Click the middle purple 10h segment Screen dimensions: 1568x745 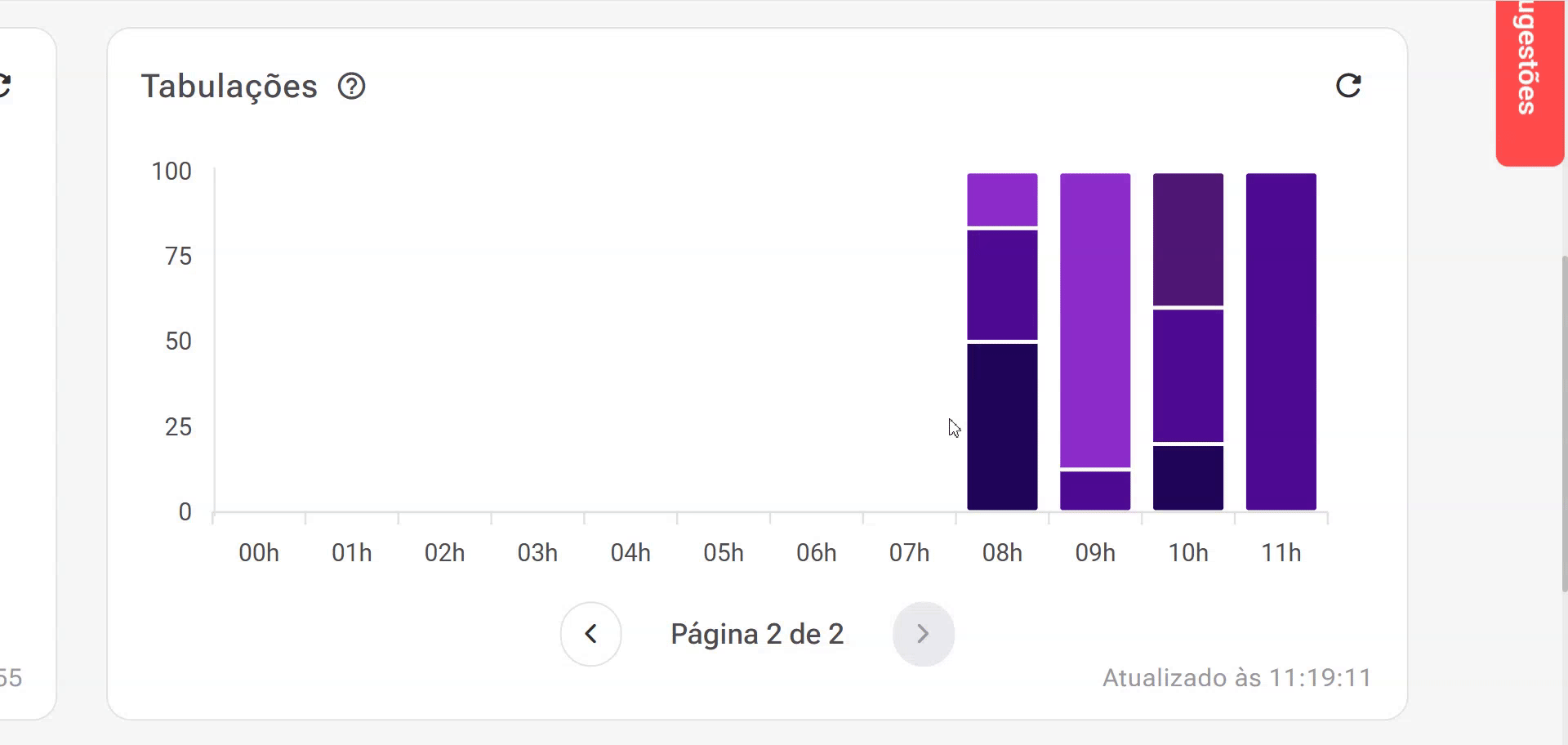(x=1188, y=376)
